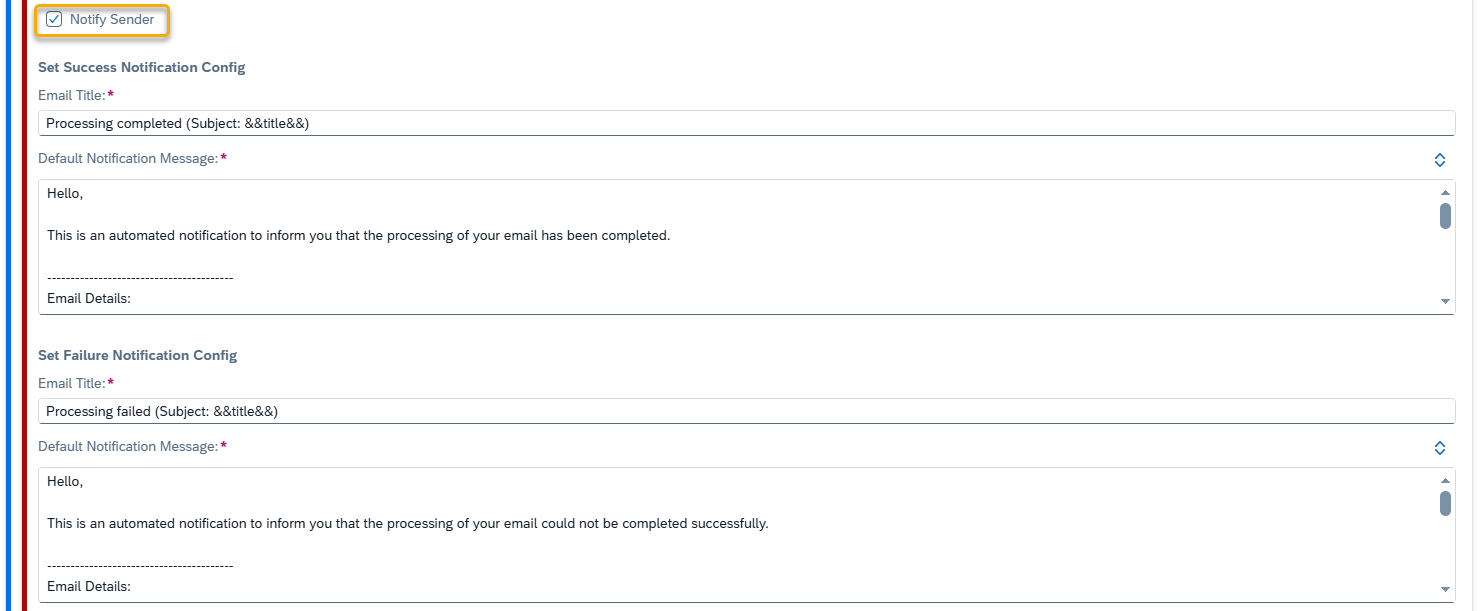Click the "could not be completed successfully" sentence
1483x611 pixels.
point(407,524)
